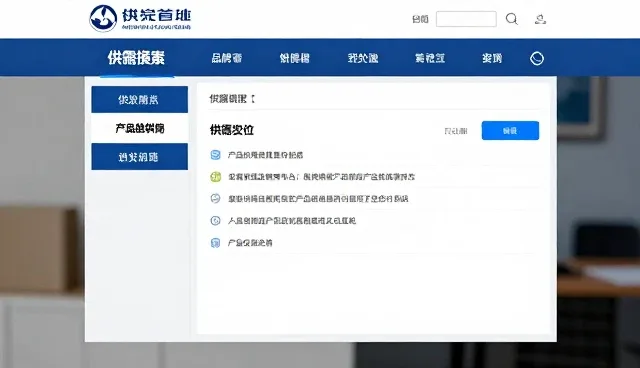The image size is (640, 368).
Task: Click the small grey label left of the header search box
Action: [420, 19]
